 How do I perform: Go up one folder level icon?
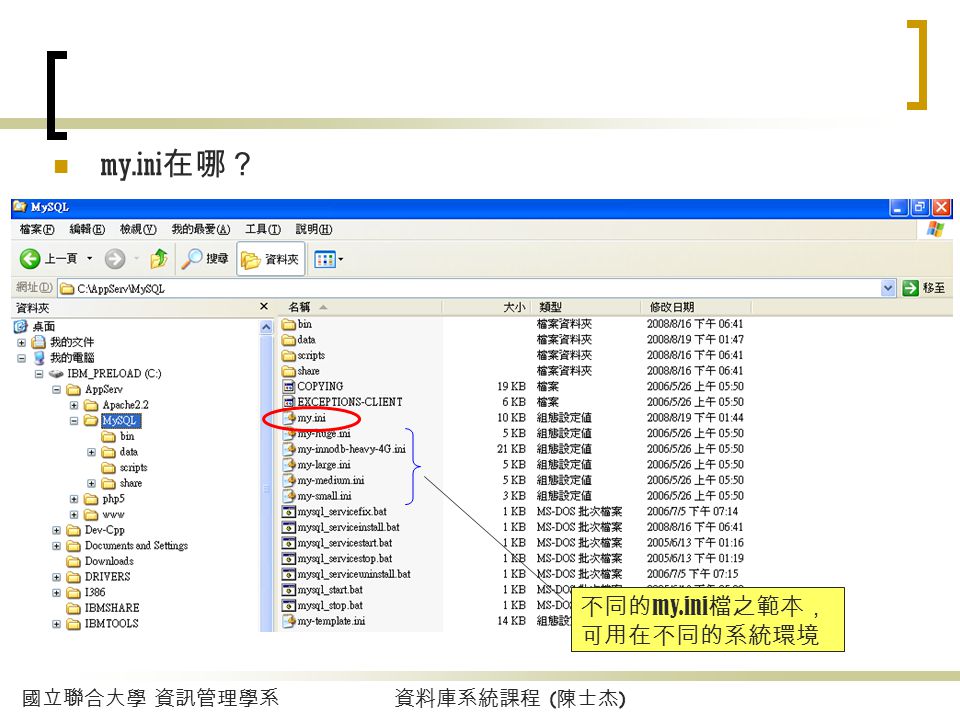pos(159,259)
